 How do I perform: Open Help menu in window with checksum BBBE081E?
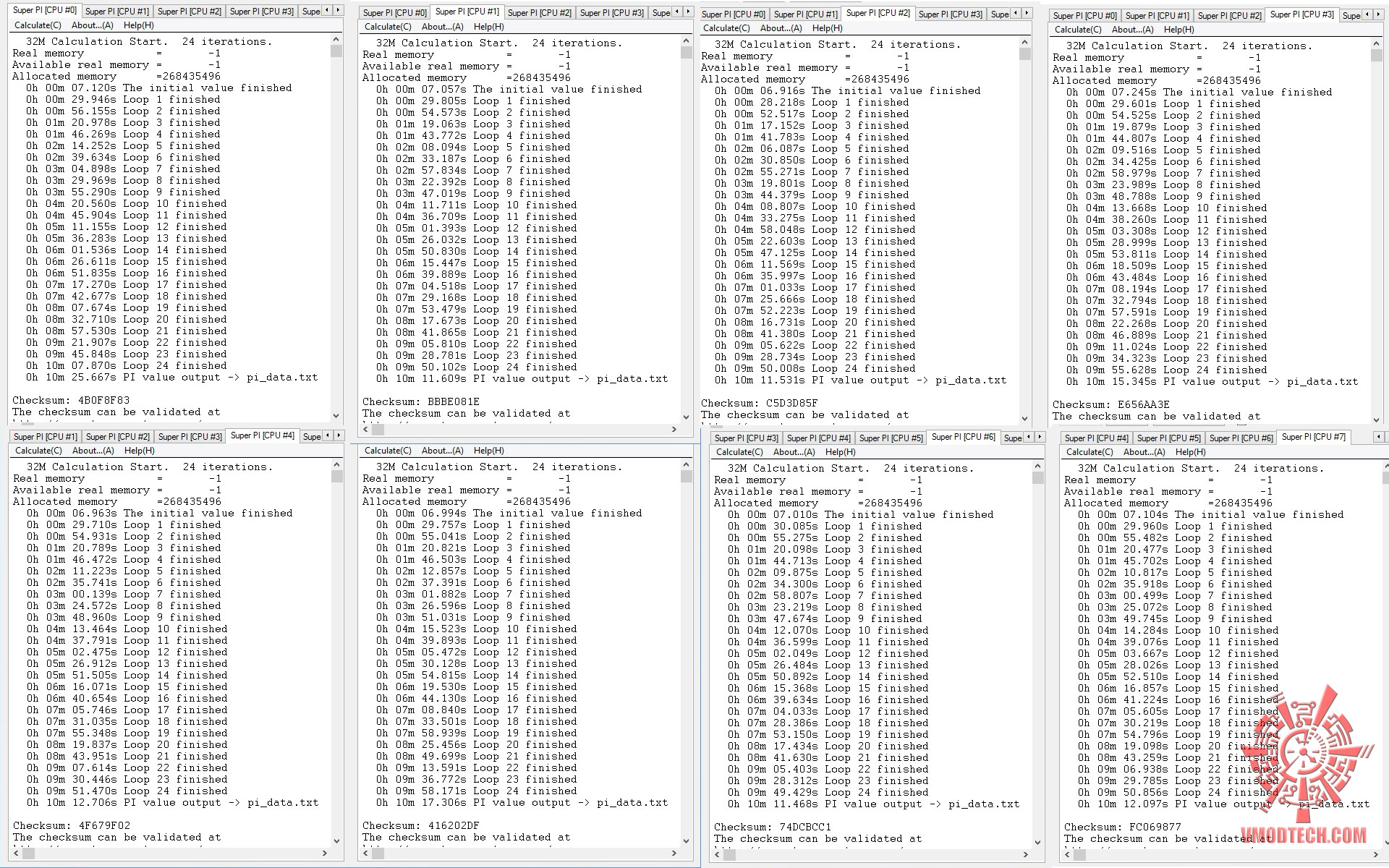(x=488, y=27)
